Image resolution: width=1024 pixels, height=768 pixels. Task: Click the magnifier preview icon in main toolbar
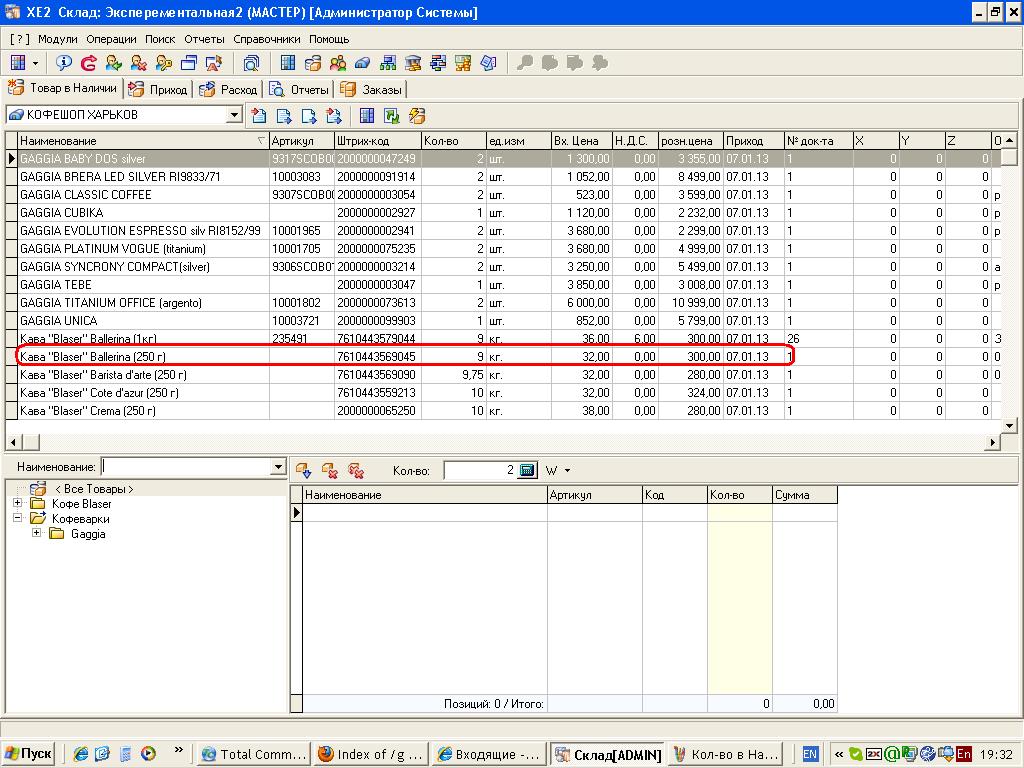pyautogui.click(x=251, y=63)
